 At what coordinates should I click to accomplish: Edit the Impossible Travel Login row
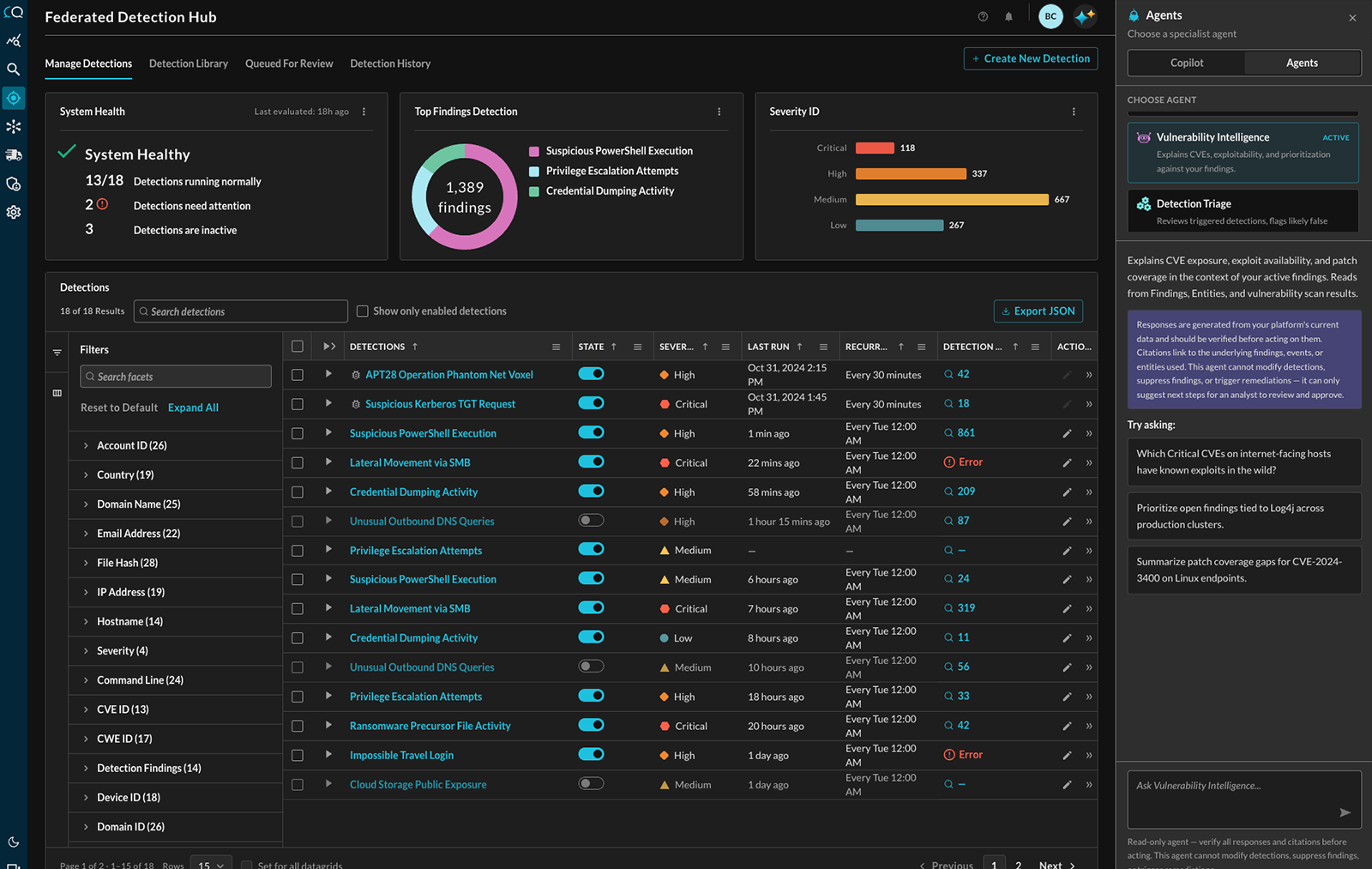pyautogui.click(x=1067, y=756)
